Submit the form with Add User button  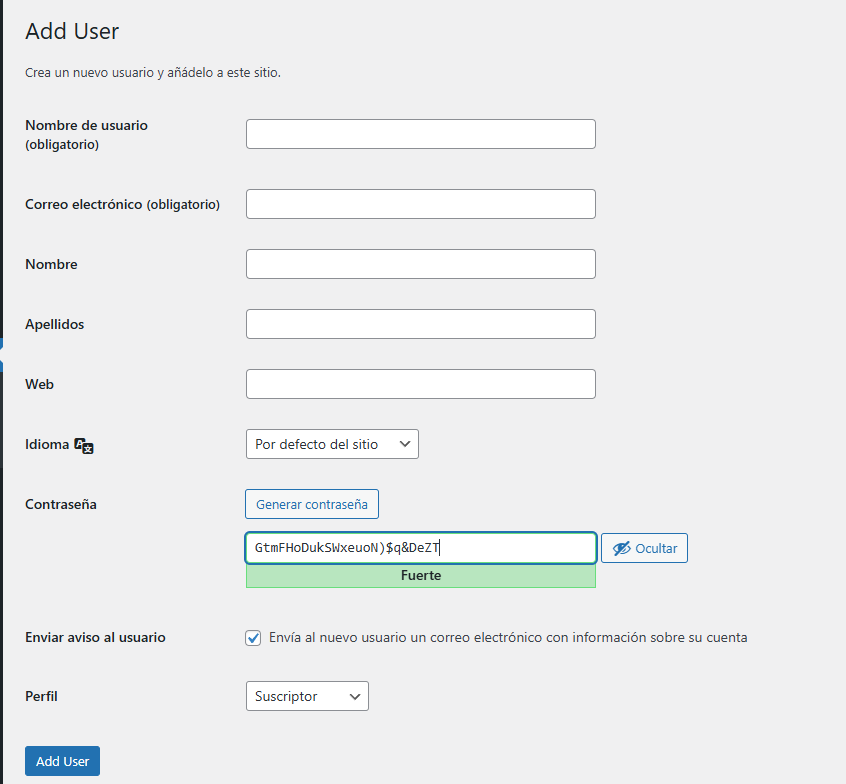pyautogui.click(x=62, y=761)
